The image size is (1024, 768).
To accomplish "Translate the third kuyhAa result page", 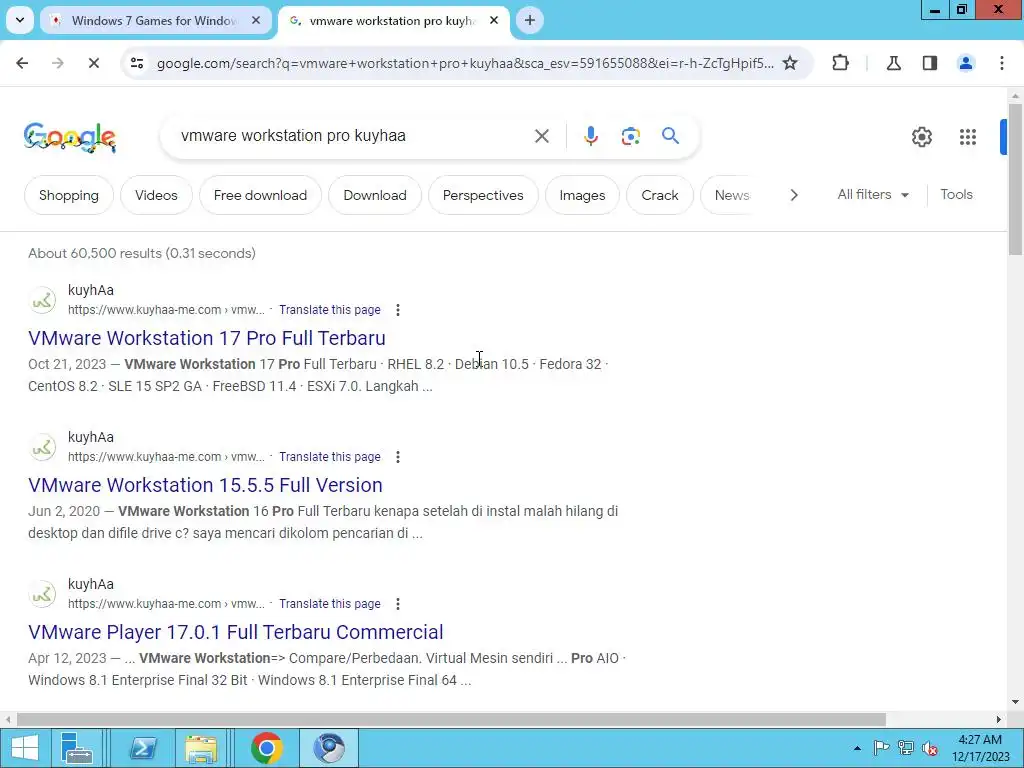I will click(330, 603).
